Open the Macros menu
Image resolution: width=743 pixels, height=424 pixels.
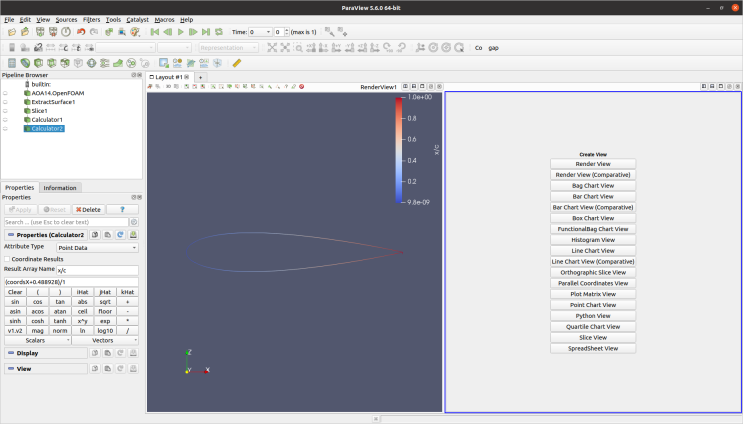coord(164,20)
